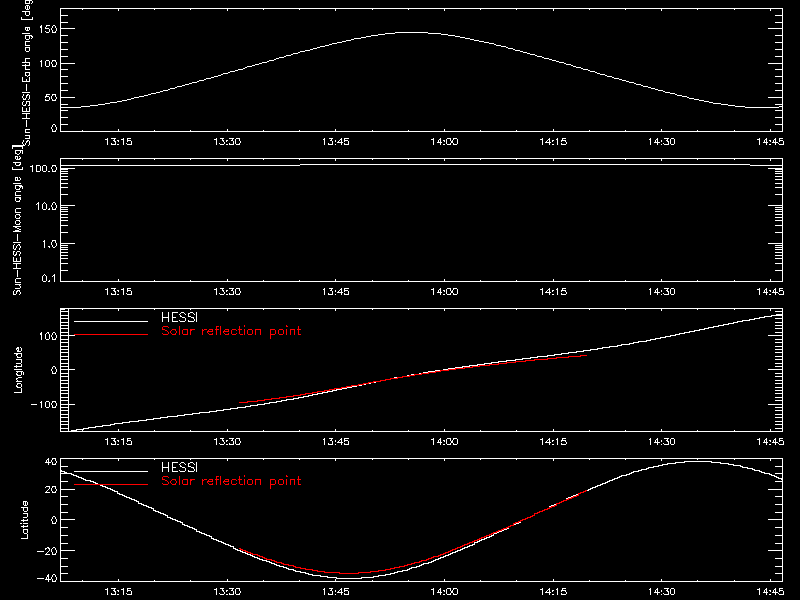This screenshot has height=600, width=800.
Task: Click 14:15 time label under Longitude plot
Action: [553, 441]
